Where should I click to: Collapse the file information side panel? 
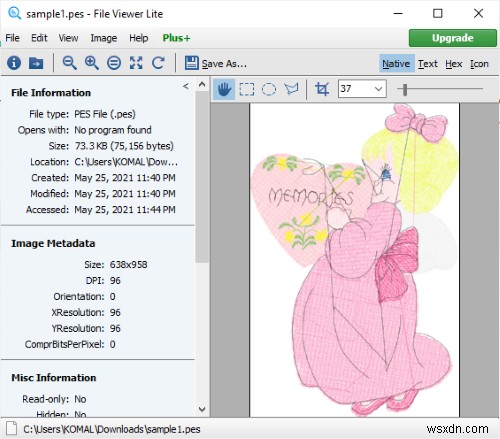[186, 86]
